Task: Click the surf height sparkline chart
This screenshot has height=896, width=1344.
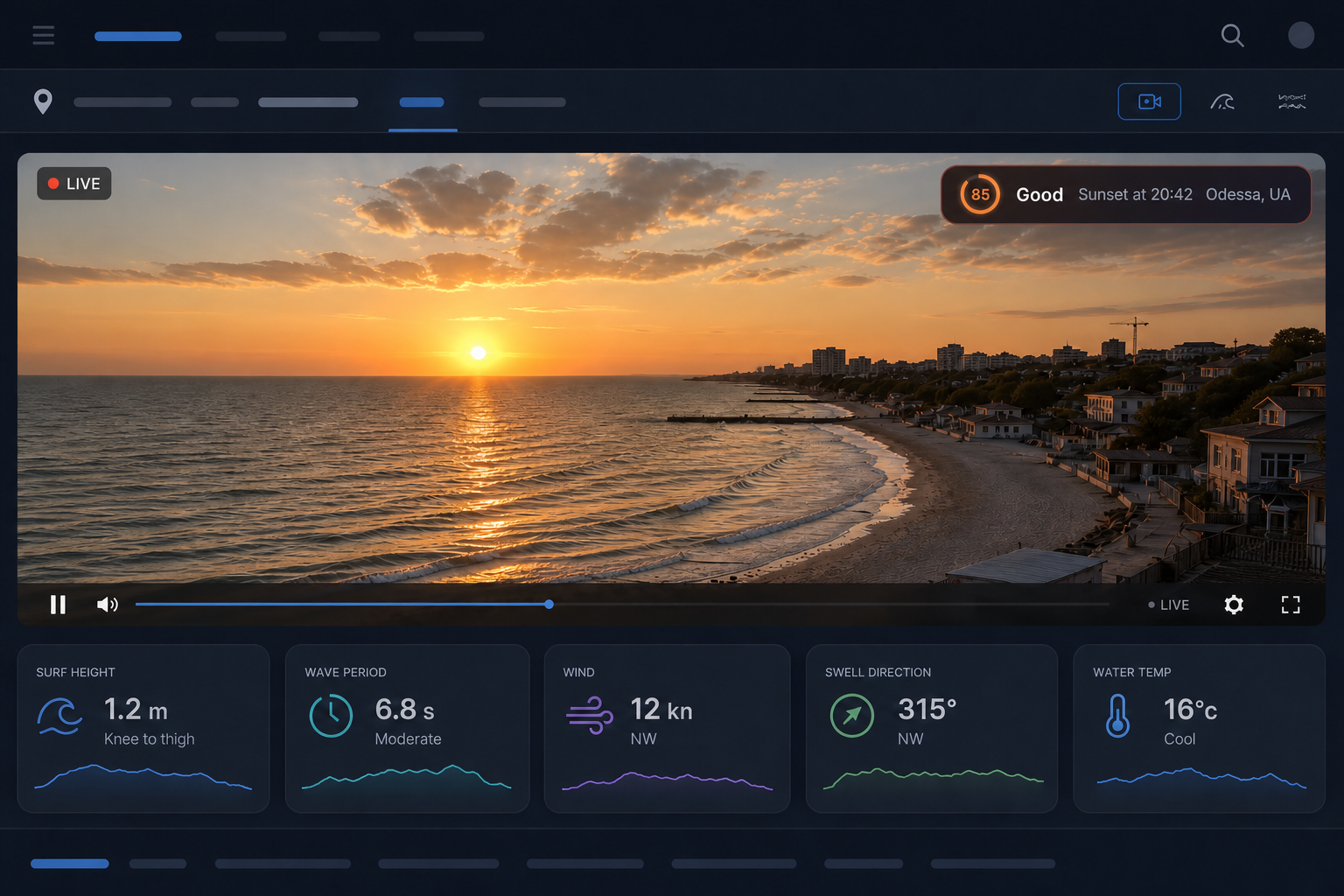Action: (x=143, y=777)
